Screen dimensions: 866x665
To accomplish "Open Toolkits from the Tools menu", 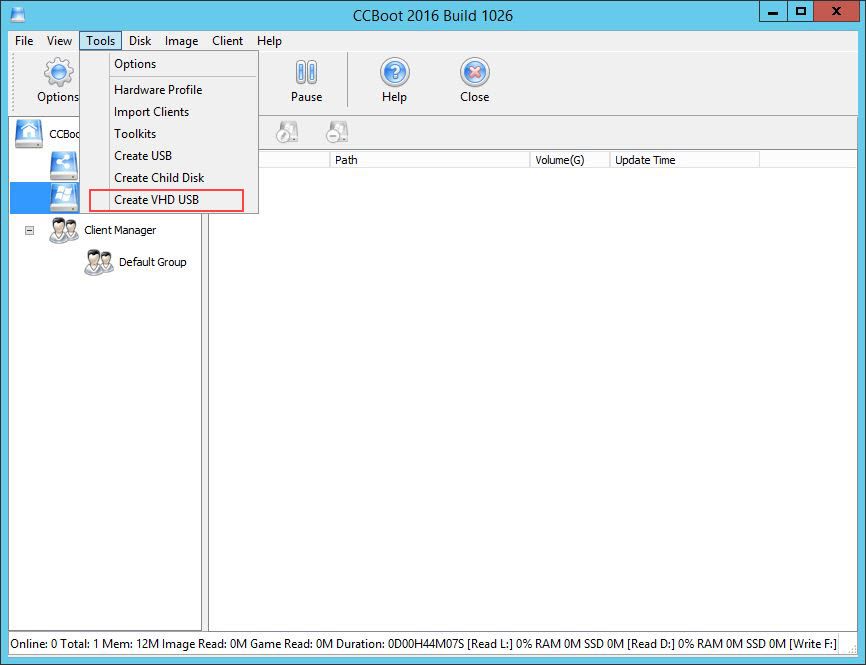I will [168, 134].
